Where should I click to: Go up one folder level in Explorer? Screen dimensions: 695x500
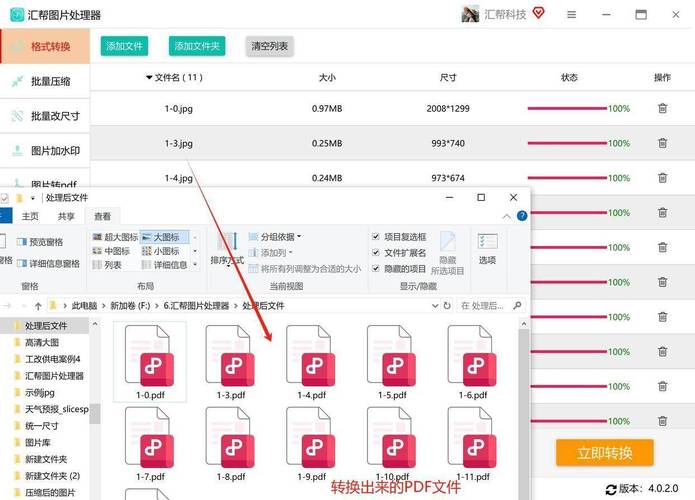pos(38,306)
